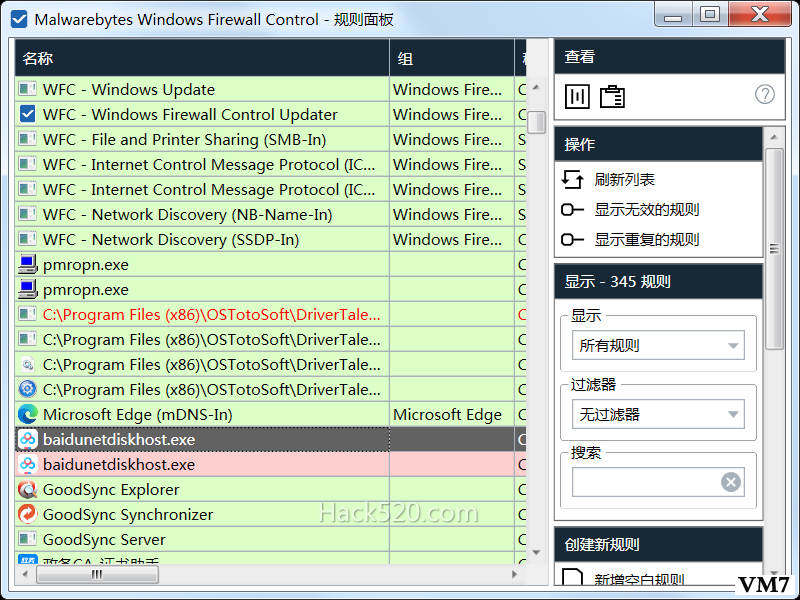Viewport: 800px width, 600px height.
Task: Select the GoodSync Server rule text
Action: pos(104,539)
